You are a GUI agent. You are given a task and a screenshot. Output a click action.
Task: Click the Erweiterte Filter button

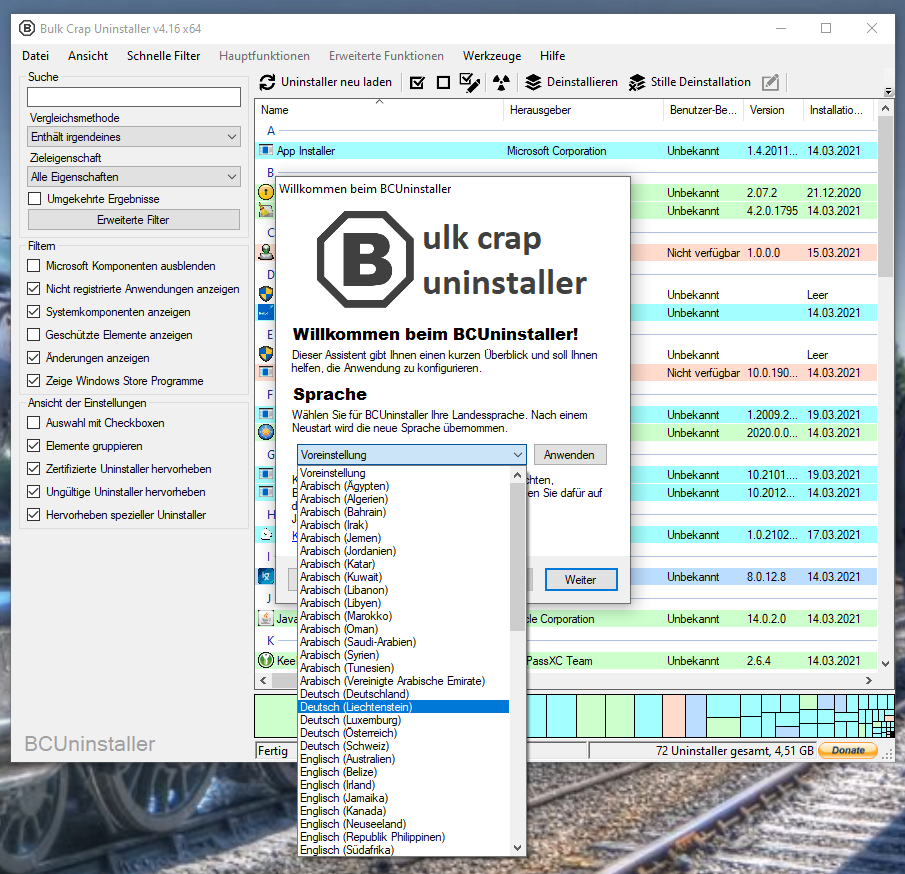134,220
